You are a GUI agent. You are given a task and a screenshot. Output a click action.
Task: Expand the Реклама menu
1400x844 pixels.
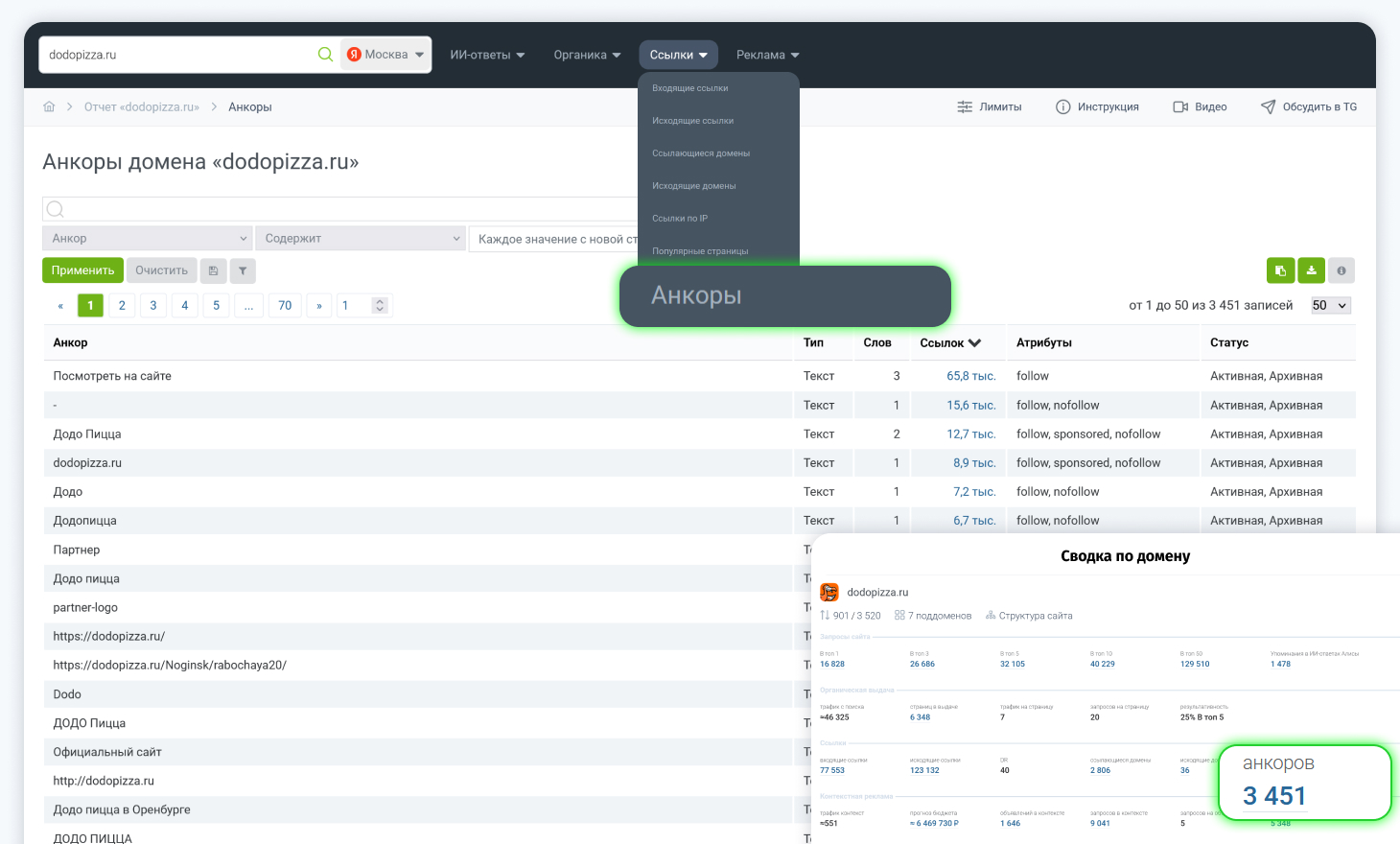click(x=767, y=55)
